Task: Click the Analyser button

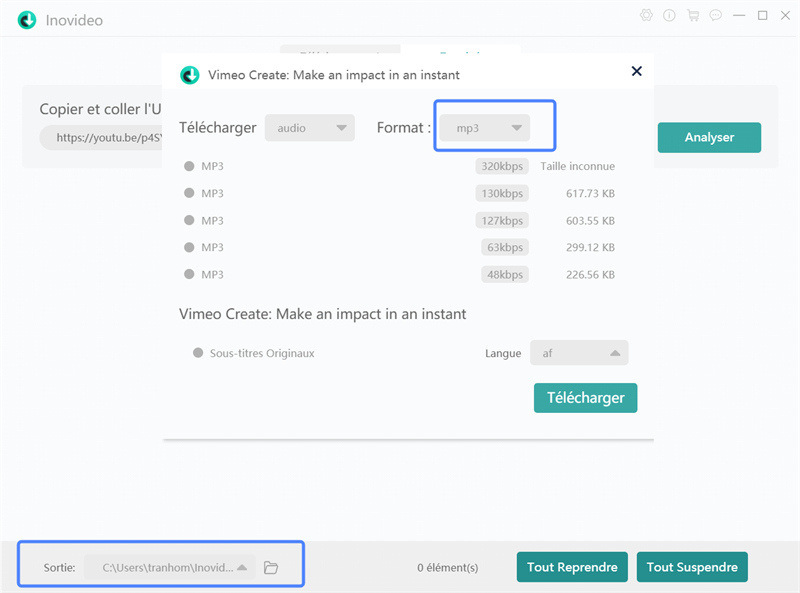Action: pos(709,137)
